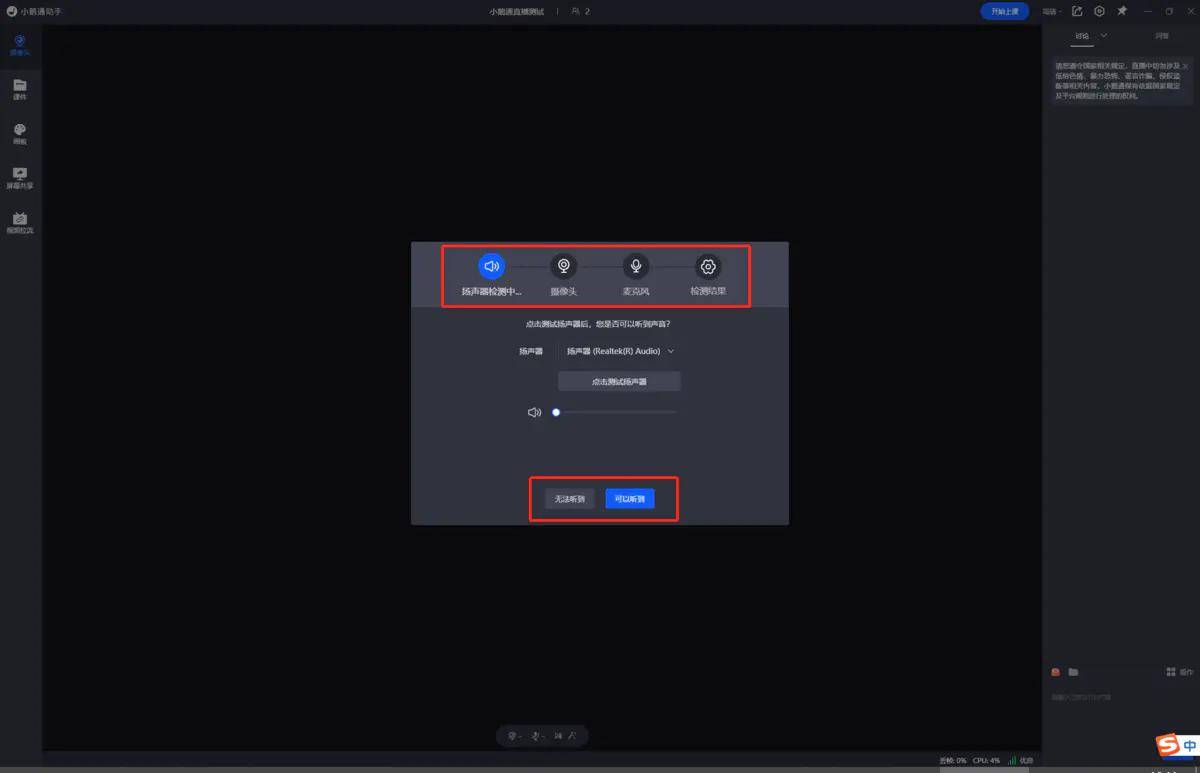
Task: Open the 检测结果 gear step icon
Action: pyautogui.click(x=708, y=266)
